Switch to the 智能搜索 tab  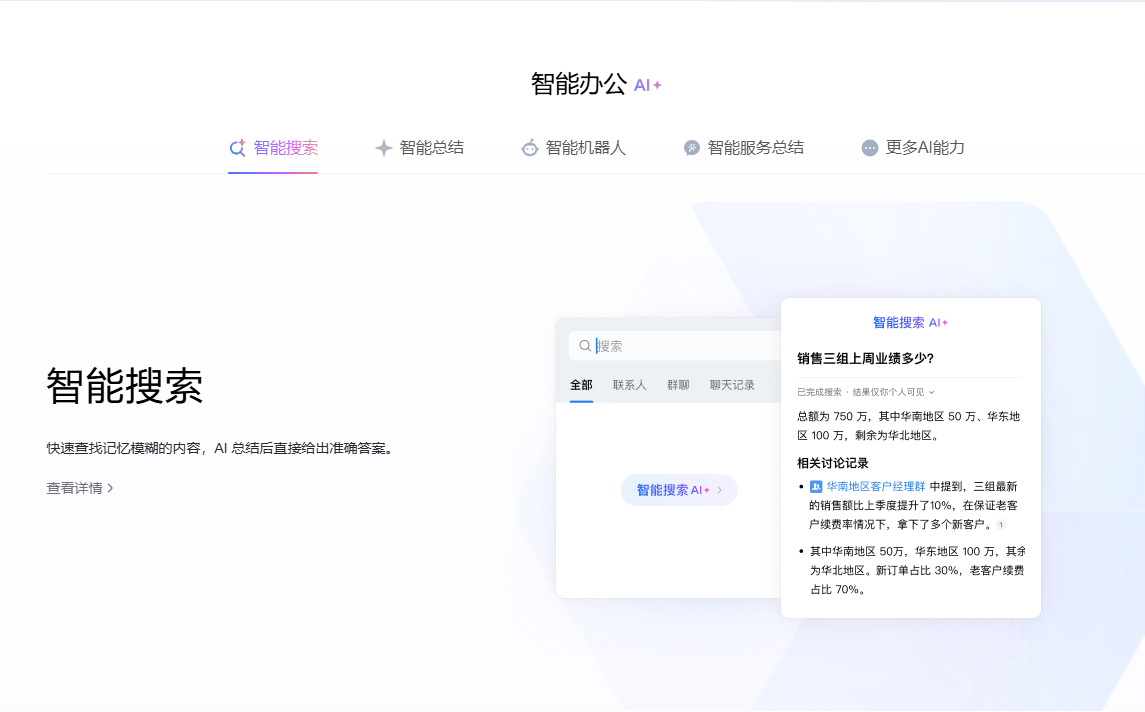coord(273,148)
